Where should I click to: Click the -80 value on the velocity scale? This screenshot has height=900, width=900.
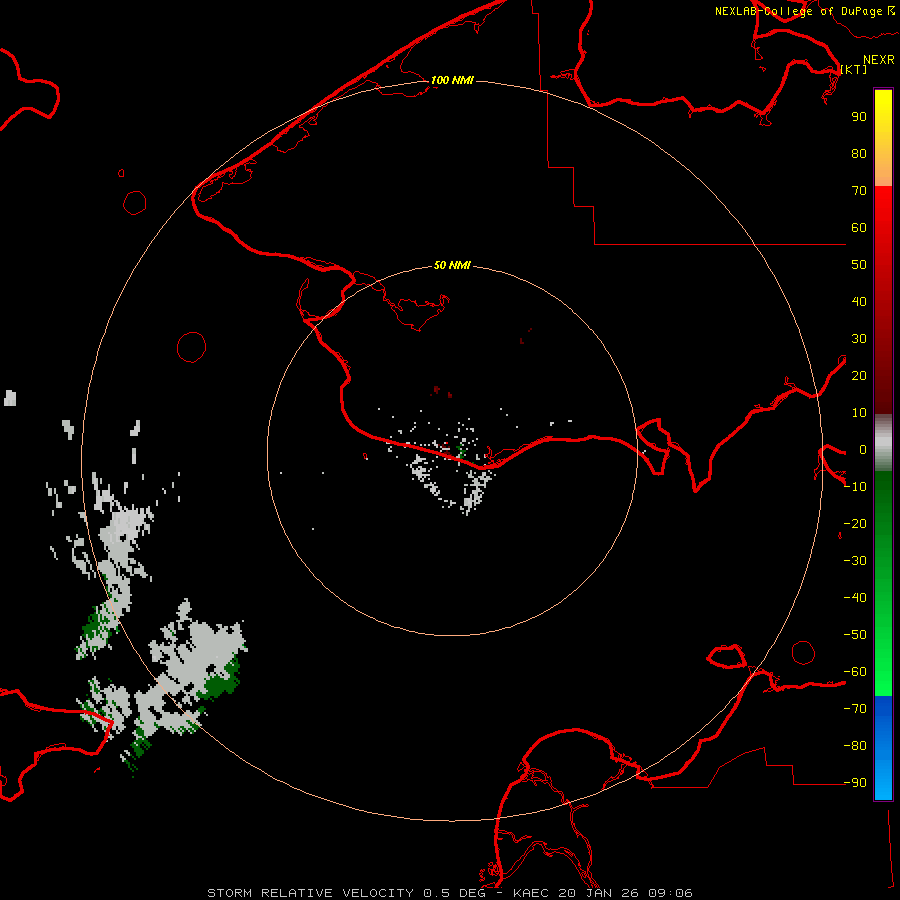pyautogui.click(x=855, y=746)
